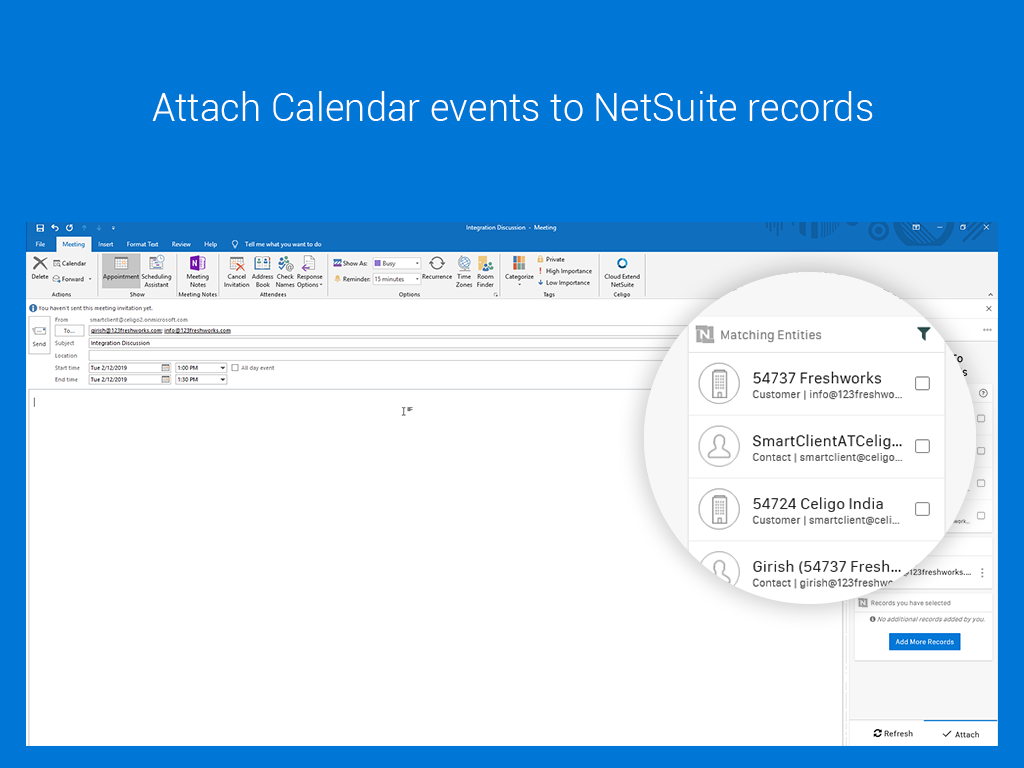This screenshot has height=768, width=1024.
Task: Open the Scheduling Assistant
Action: click(157, 271)
